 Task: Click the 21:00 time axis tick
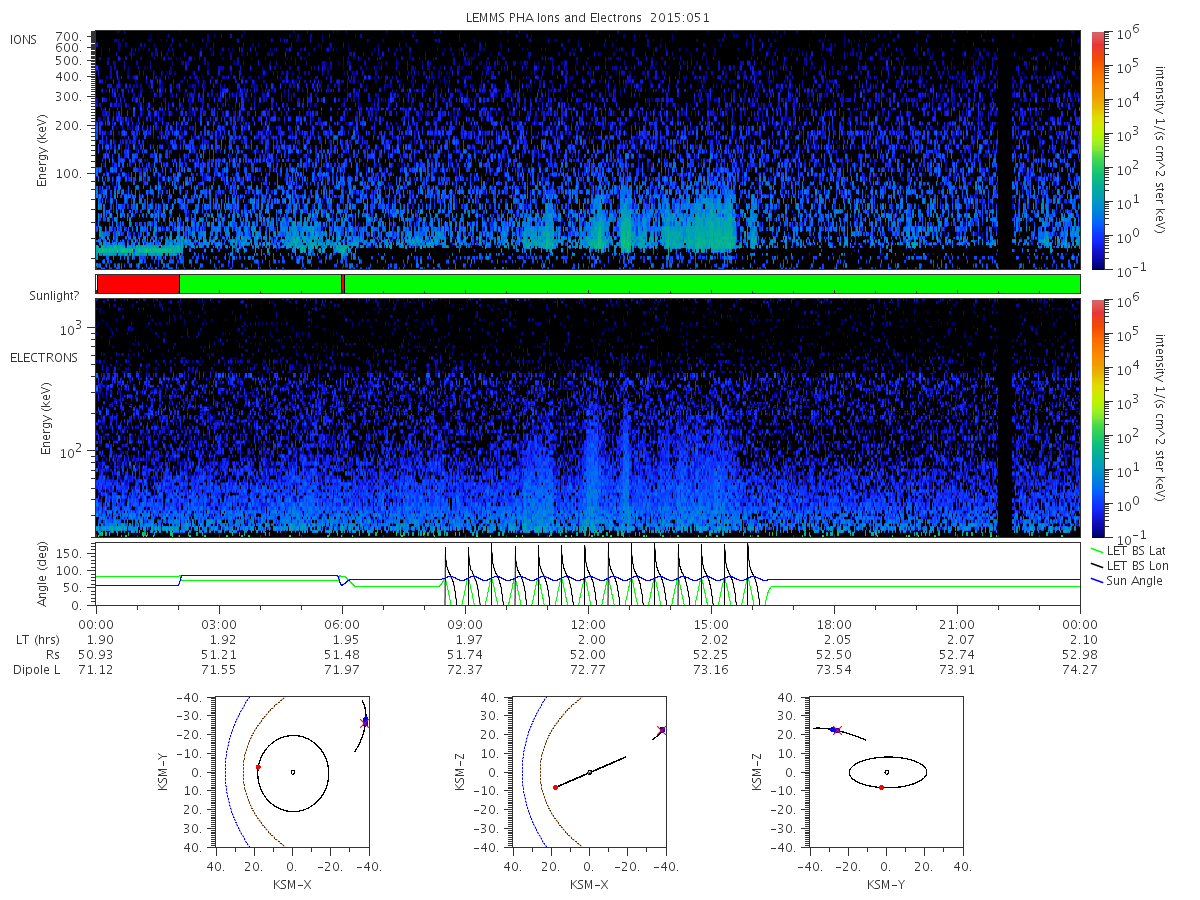click(x=957, y=624)
